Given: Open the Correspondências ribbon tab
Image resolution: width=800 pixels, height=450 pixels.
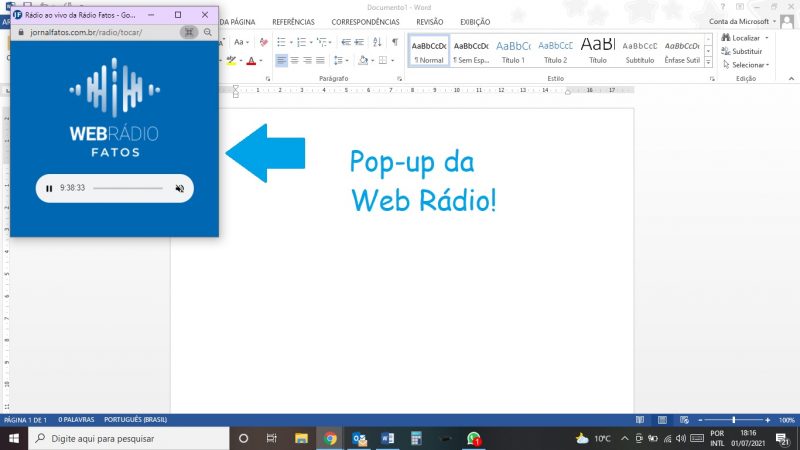Looking at the screenshot, I should pyautogui.click(x=365, y=22).
